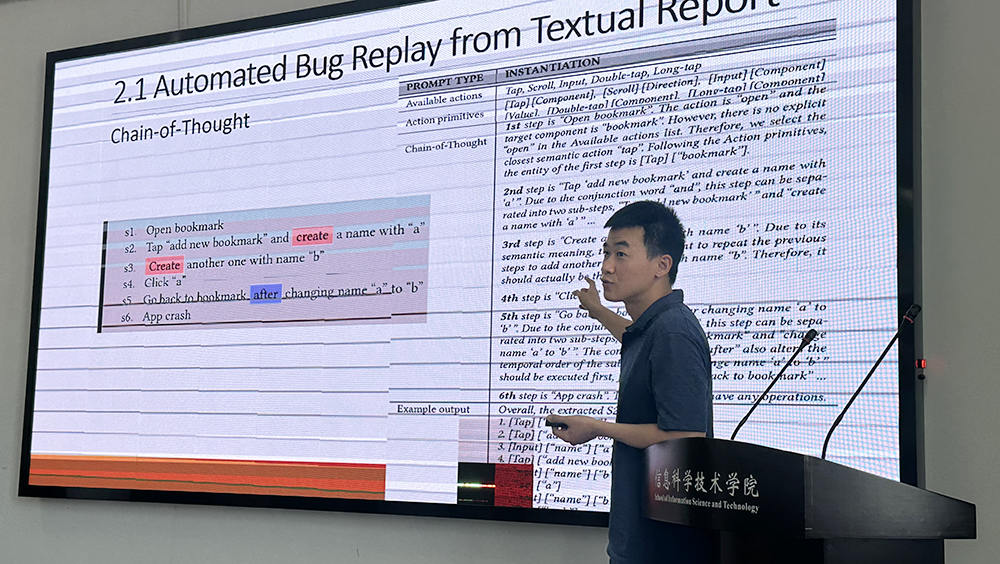Screen dimensions: 1000x564
Task: Click step s4 'Click "a"' text
Action: point(165,283)
